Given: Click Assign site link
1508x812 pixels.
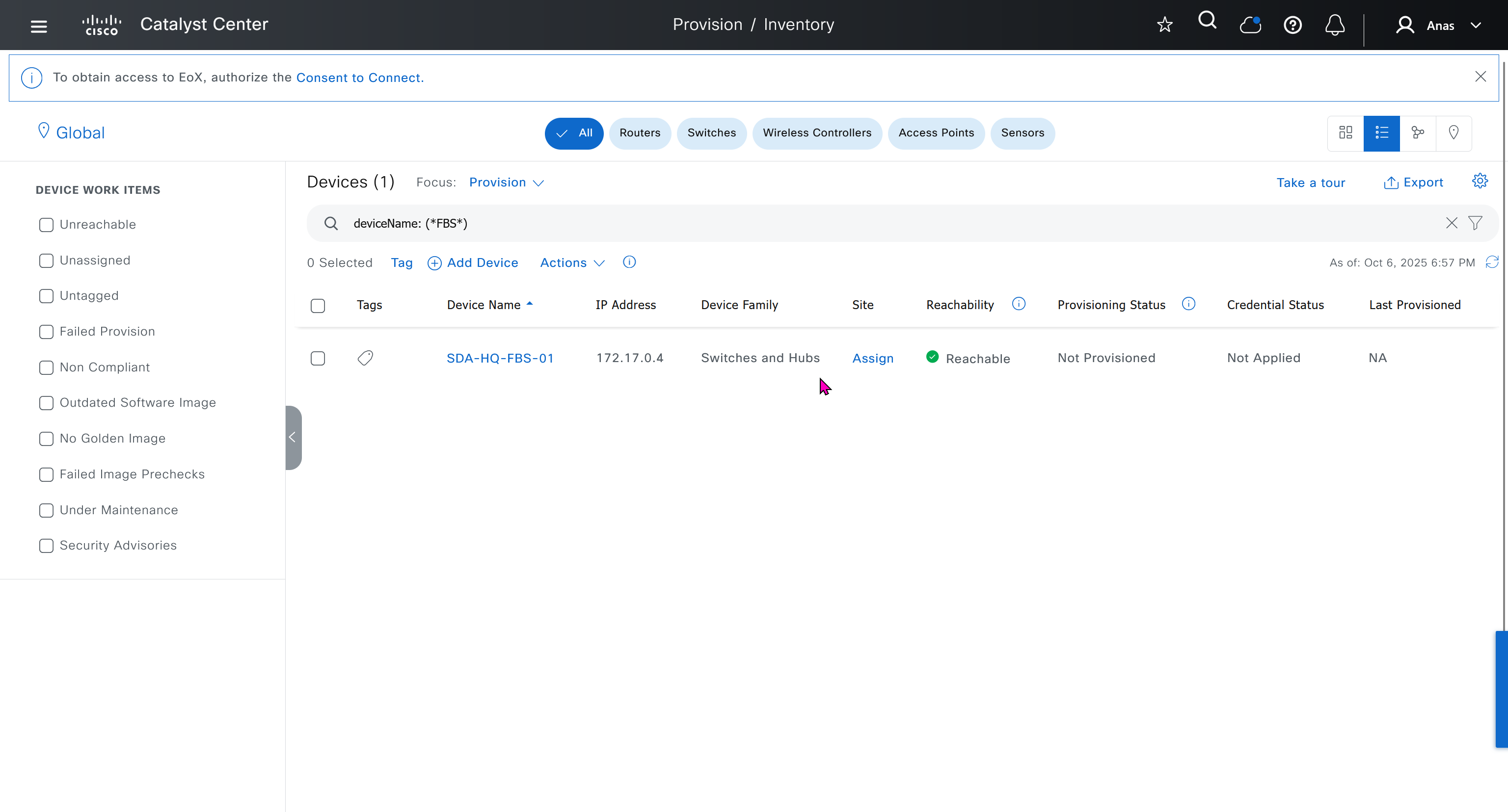Looking at the screenshot, I should [872, 358].
